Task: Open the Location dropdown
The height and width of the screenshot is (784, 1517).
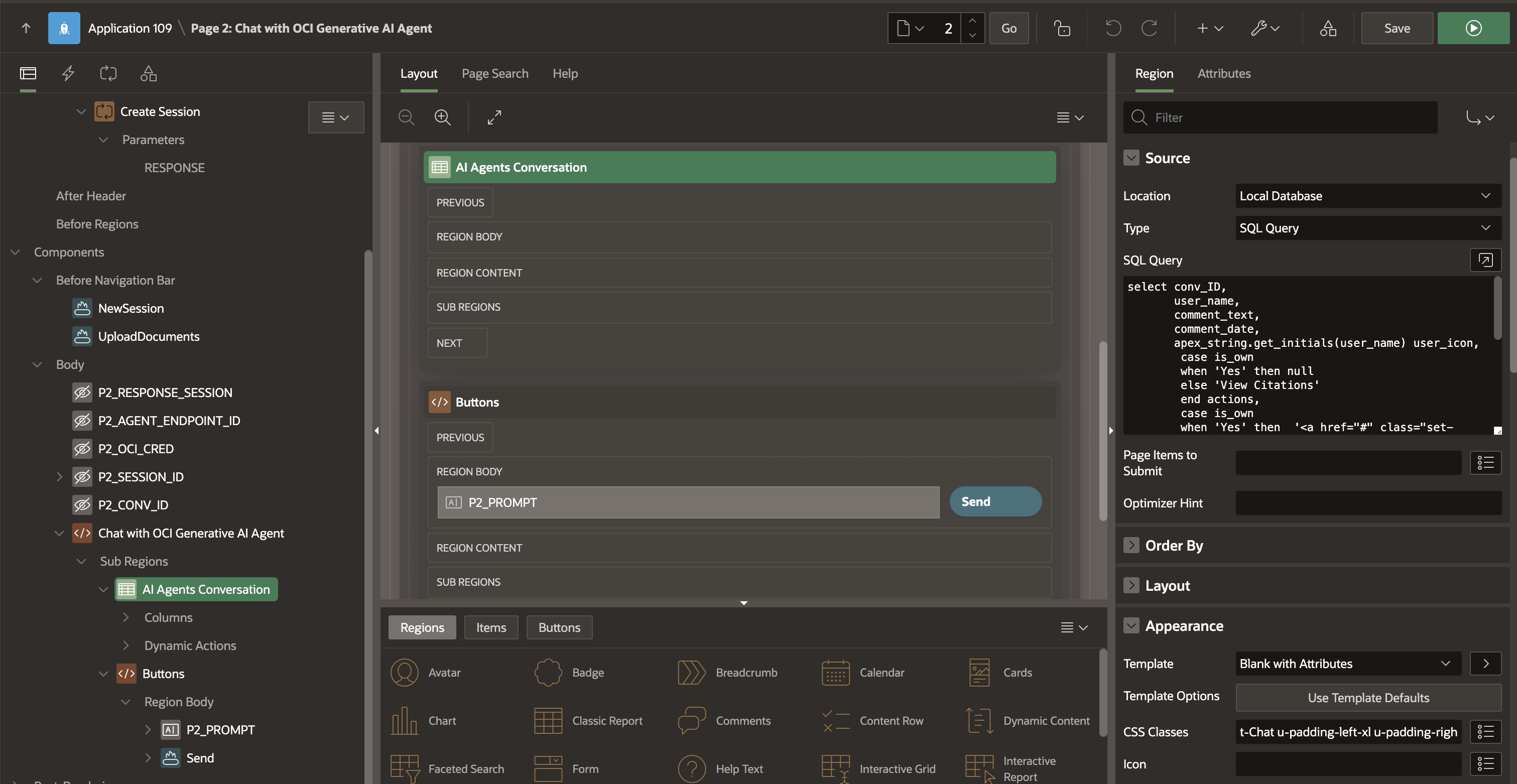Action: click(1367, 196)
